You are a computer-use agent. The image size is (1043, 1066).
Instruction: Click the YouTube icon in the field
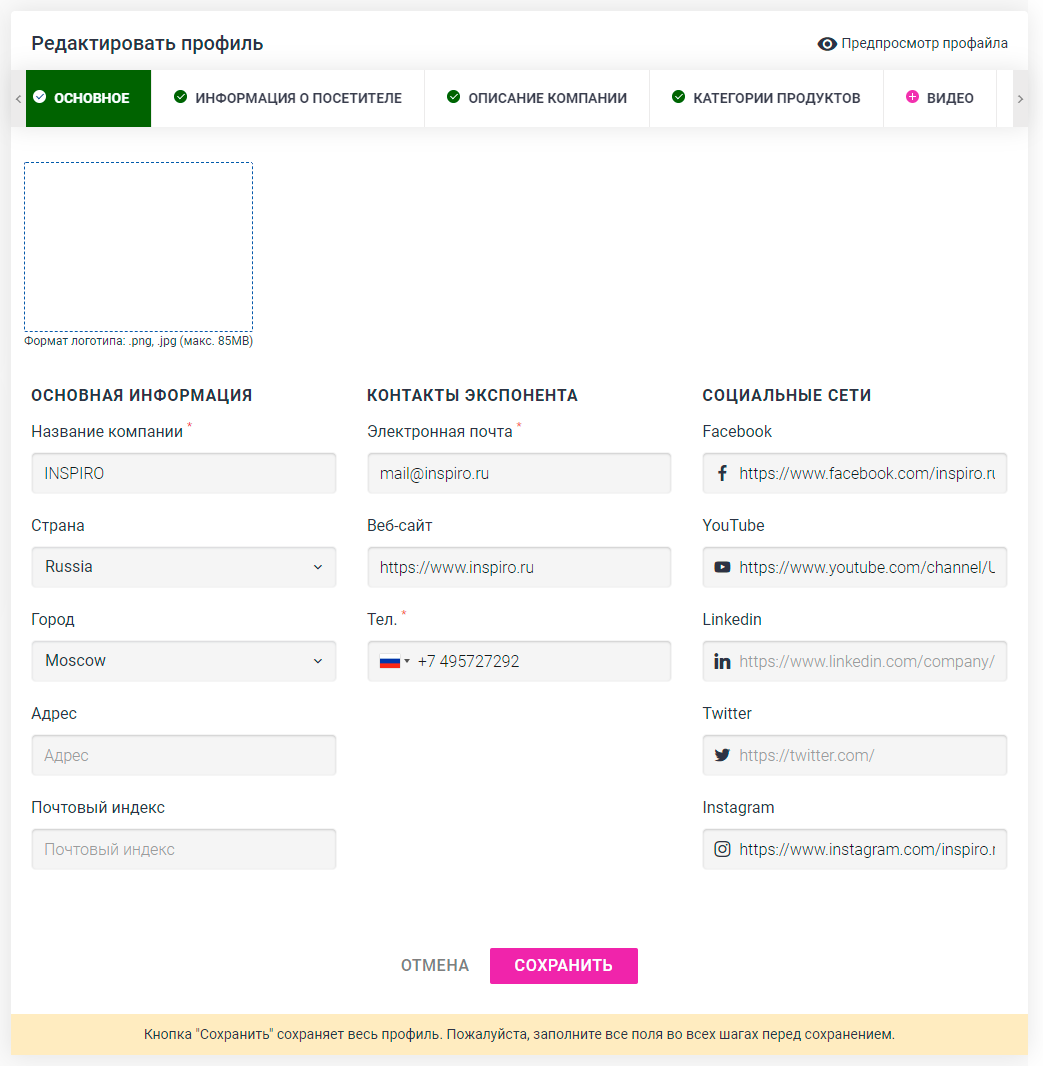(x=722, y=567)
